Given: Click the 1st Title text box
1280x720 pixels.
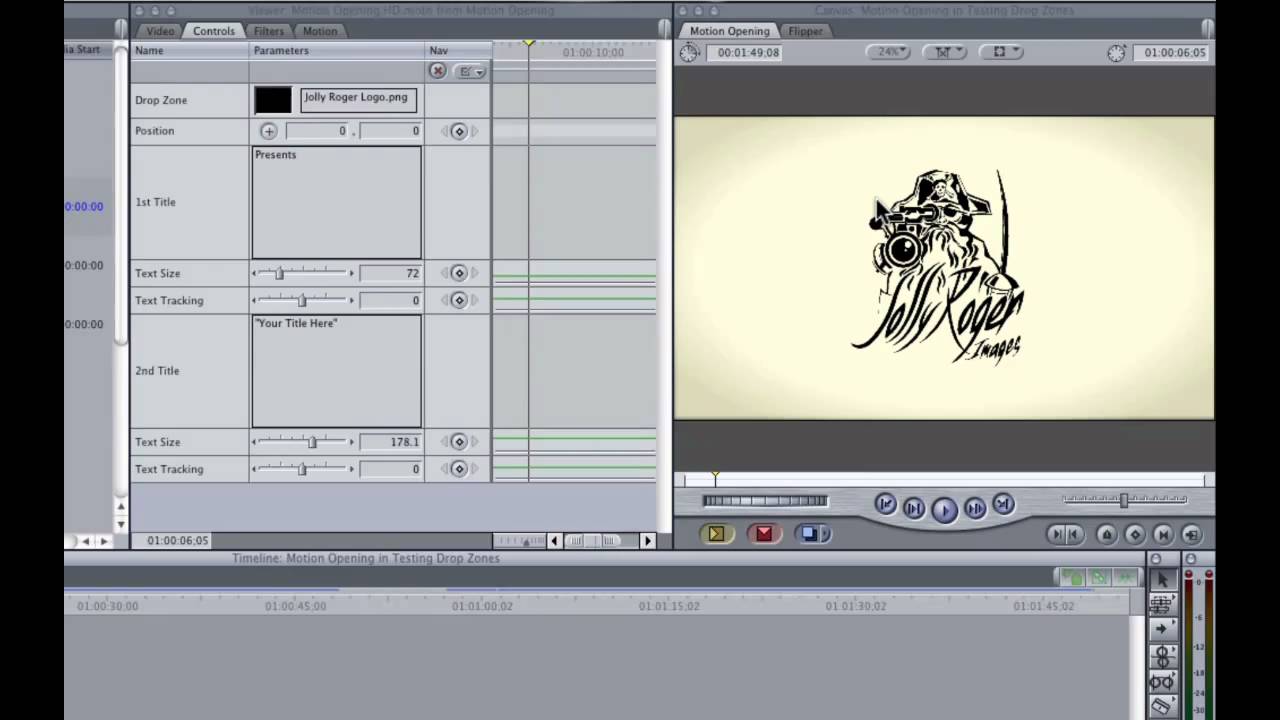Looking at the screenshot, I should tap(336, 202).
